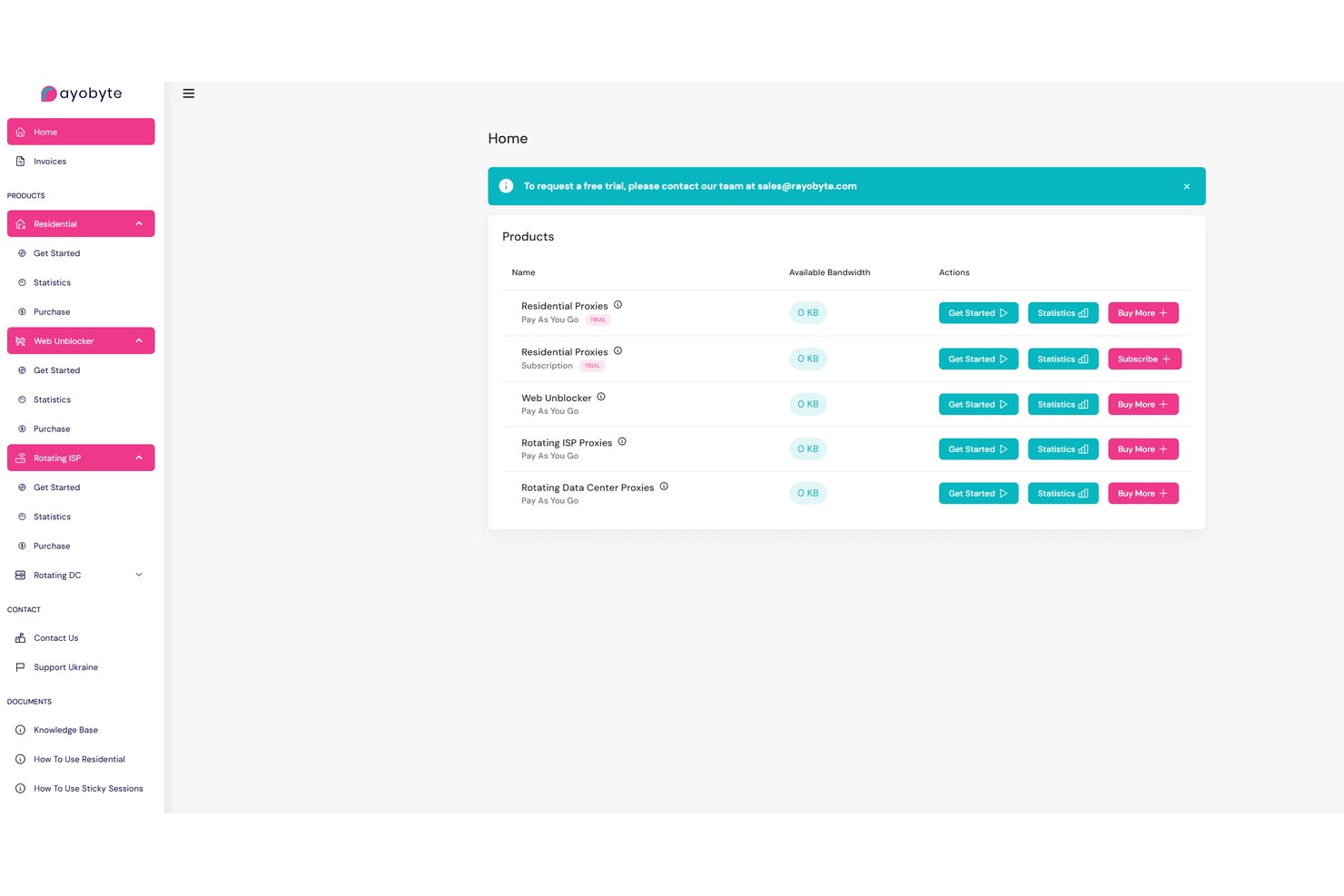Open Get Started under Web Unblocker
This screenshot has height=896, width=1344.
pos(81,370)
